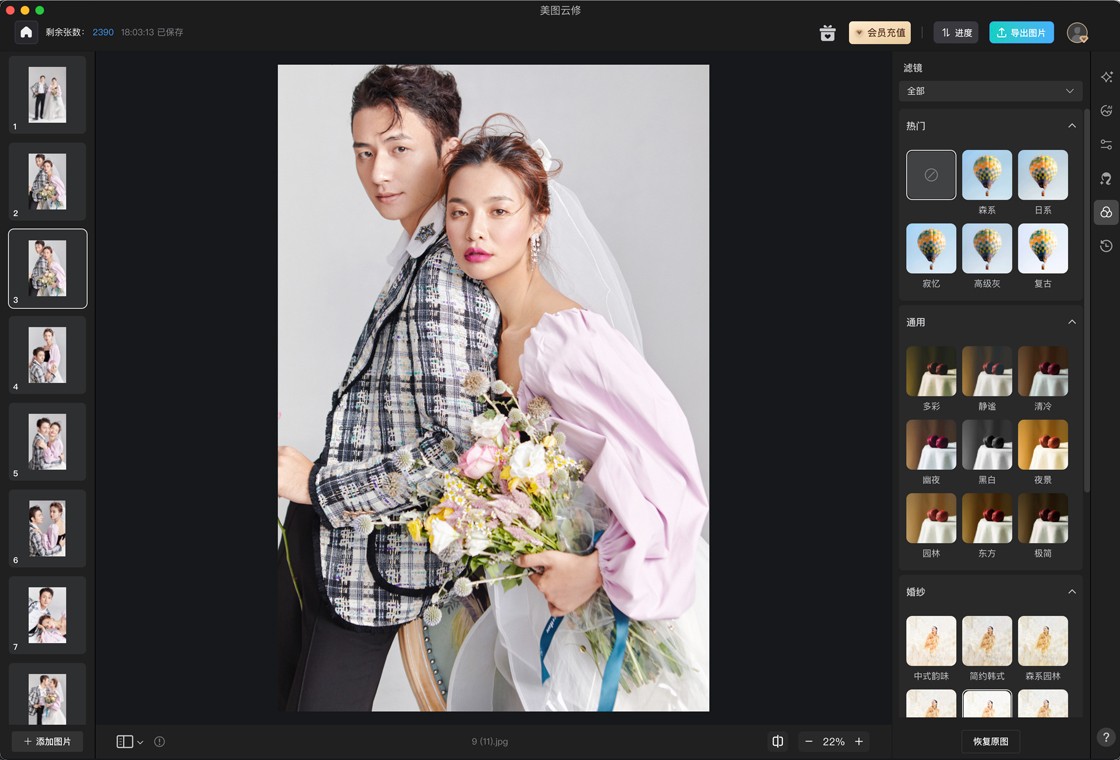
Task: Collapse the 通用 filter section
Action: pyautogui.click(x=1071, y=322)
